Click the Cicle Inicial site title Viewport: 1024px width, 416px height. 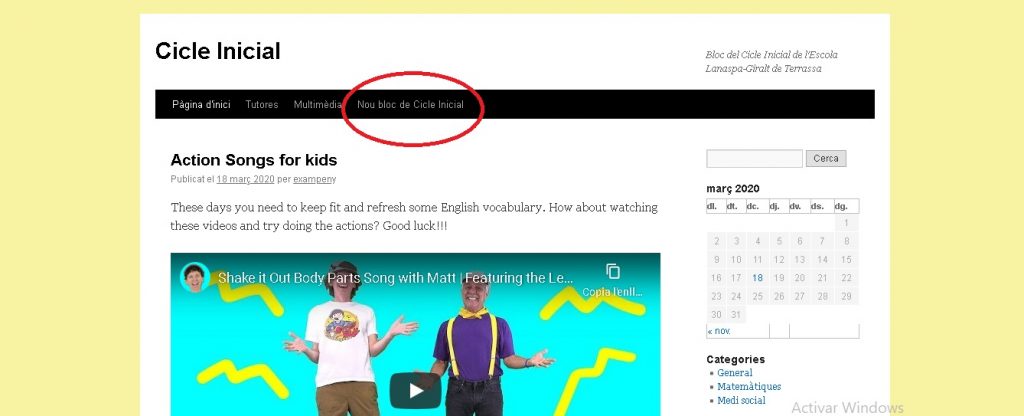click(217, 51)
